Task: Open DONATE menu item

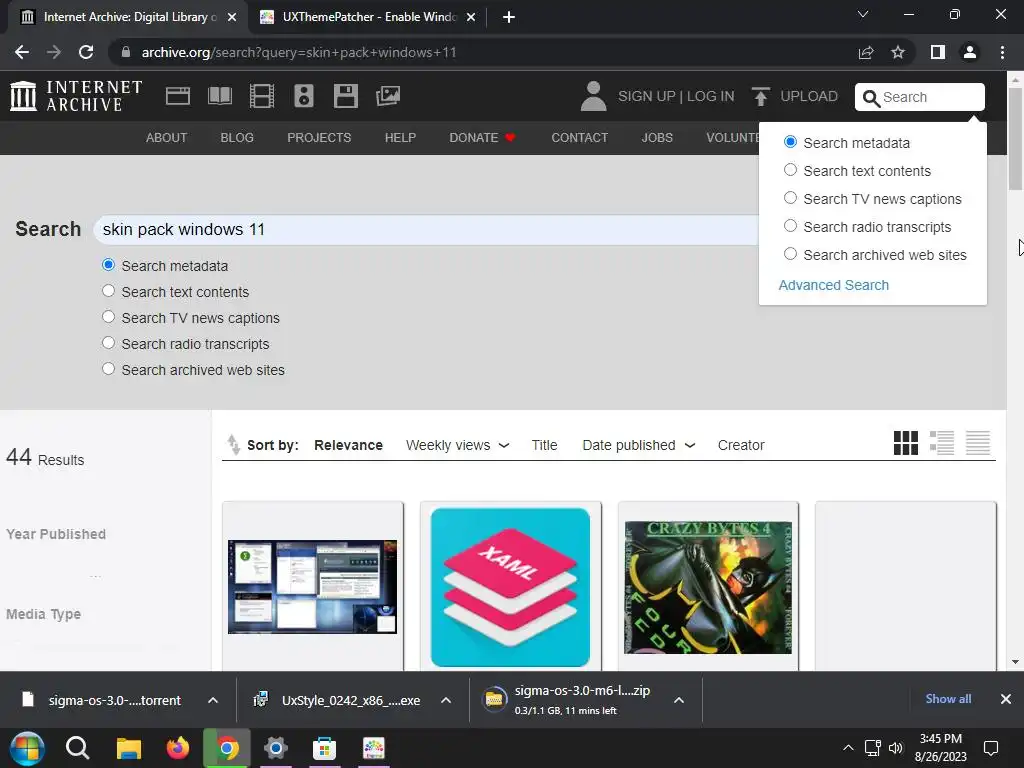Action: pos(483,138)
